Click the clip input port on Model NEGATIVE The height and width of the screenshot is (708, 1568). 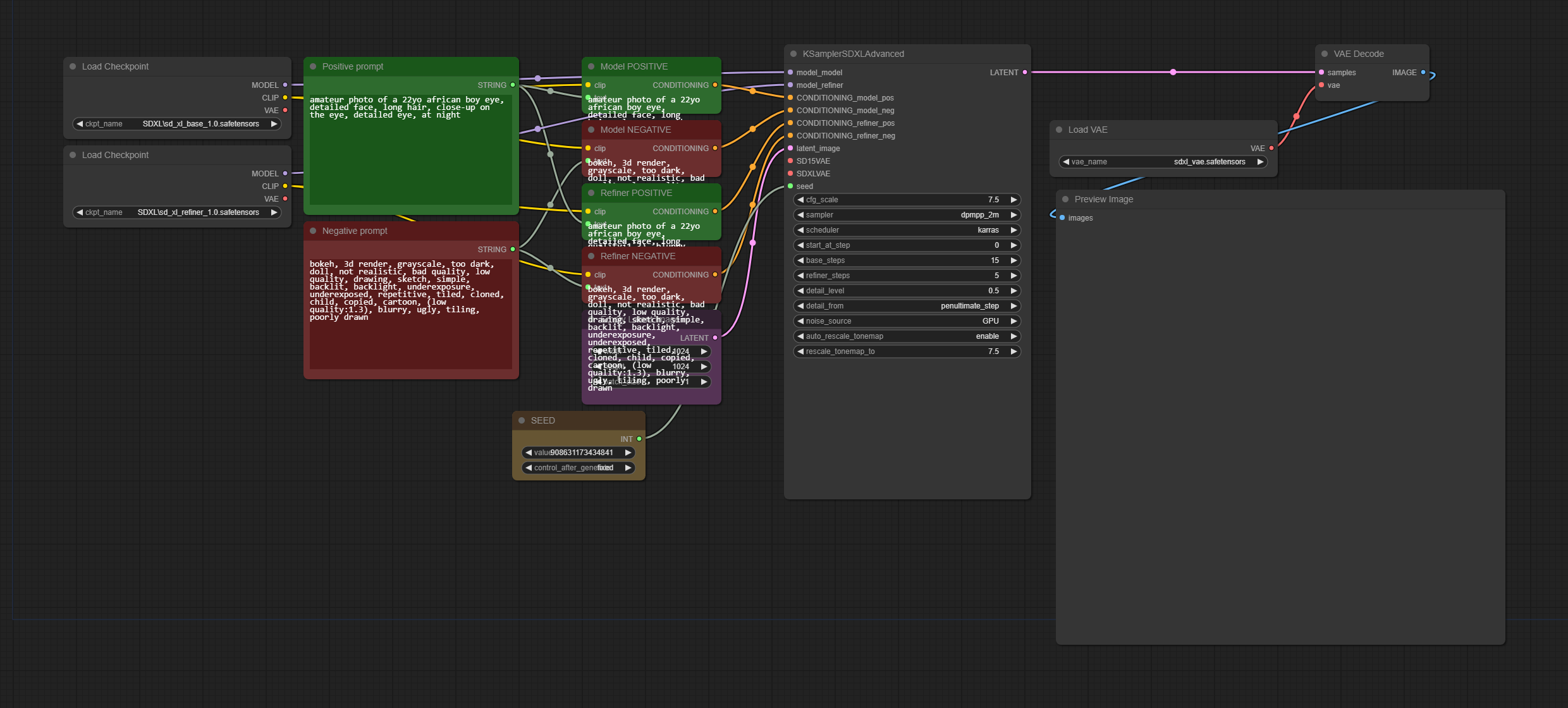(x=588, y=148)
